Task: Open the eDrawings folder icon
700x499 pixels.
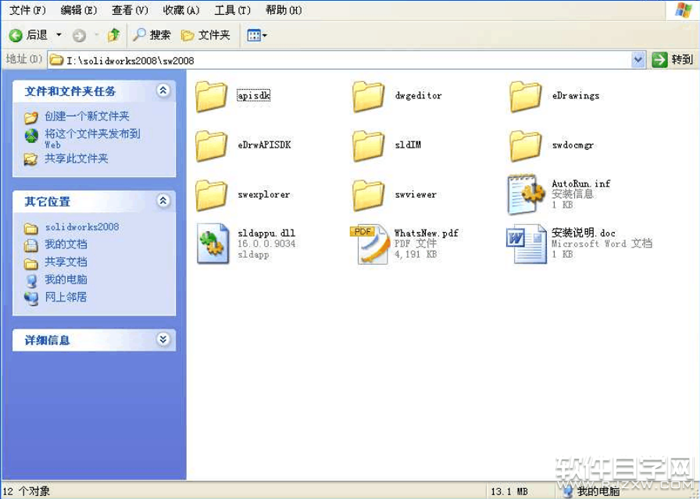Action: [525, 96]
